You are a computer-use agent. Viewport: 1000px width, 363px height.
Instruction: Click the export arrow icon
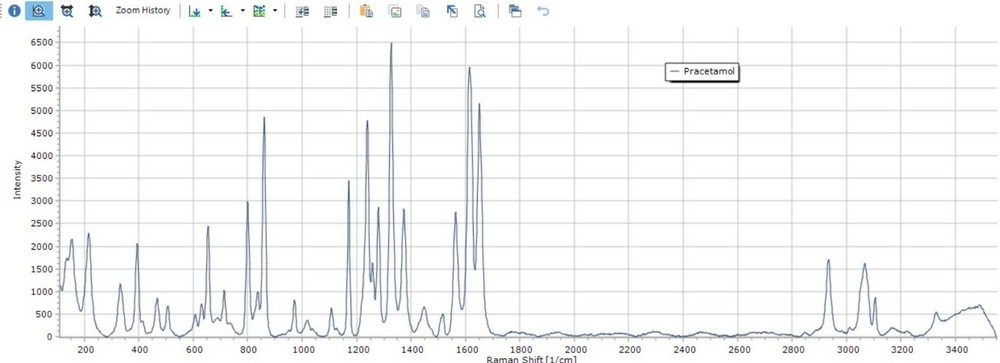tap(452, 11)
